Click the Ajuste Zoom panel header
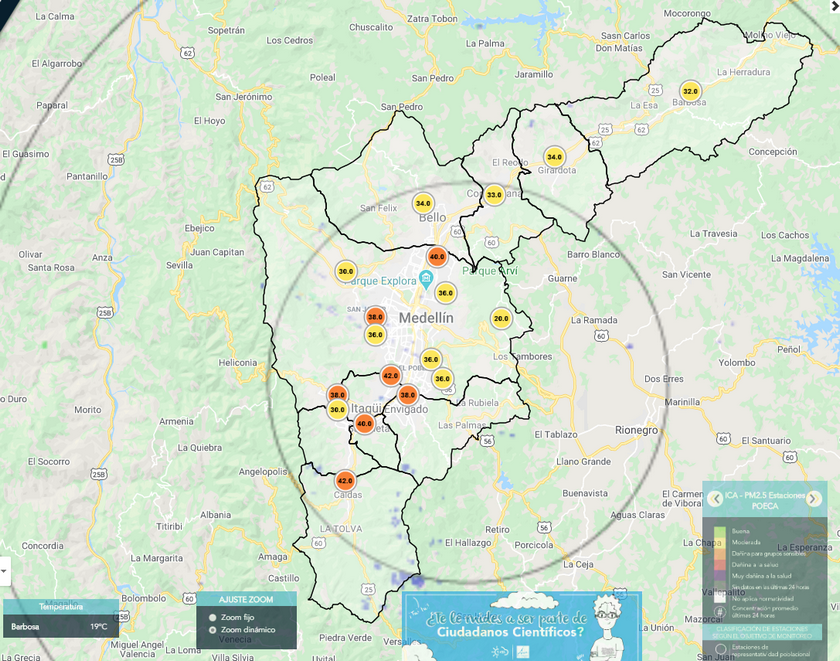The width and height of the screenshot is (840, 661). click(x=246, y=599)
